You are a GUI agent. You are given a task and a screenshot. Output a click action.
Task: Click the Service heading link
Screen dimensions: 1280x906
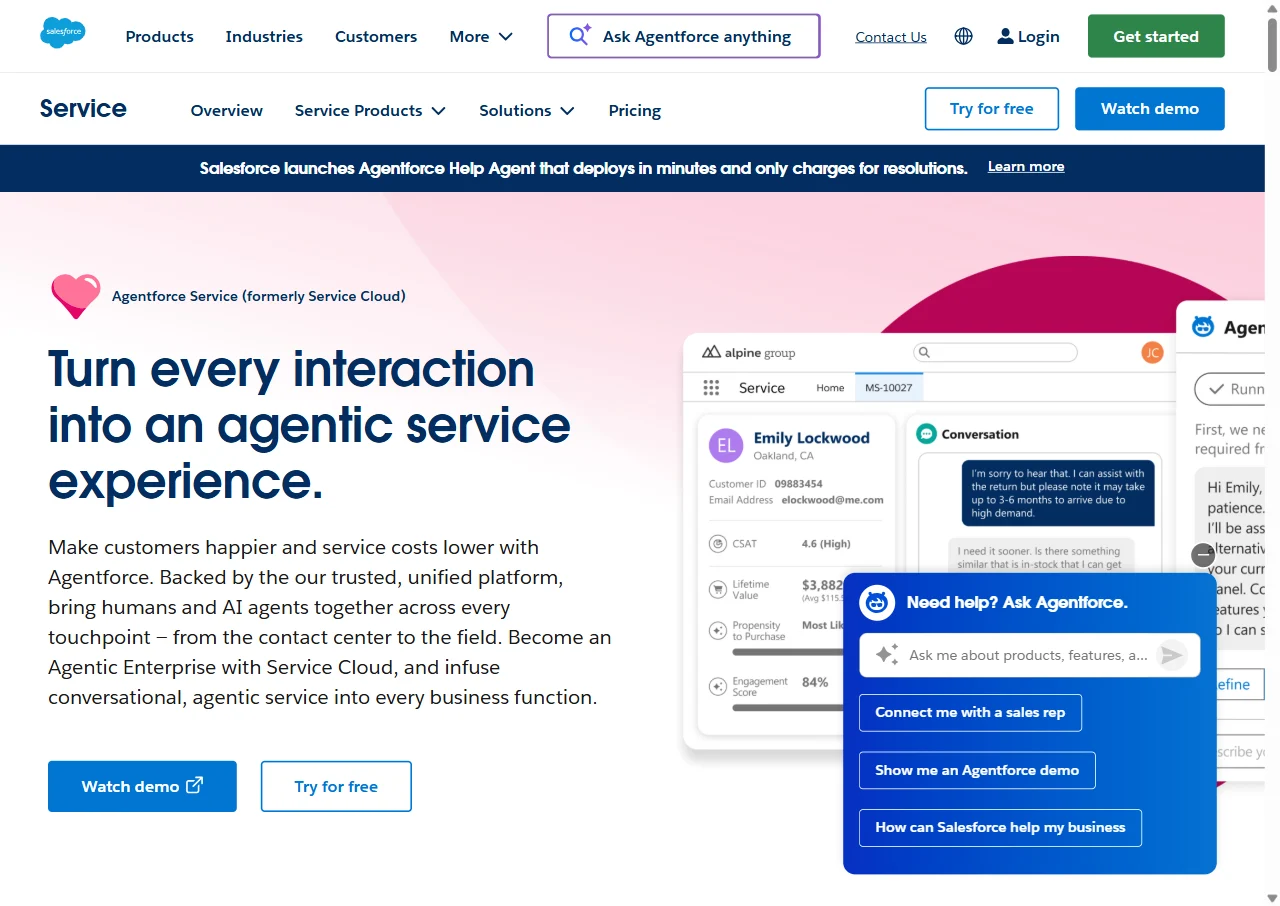(x=83, y=108)
